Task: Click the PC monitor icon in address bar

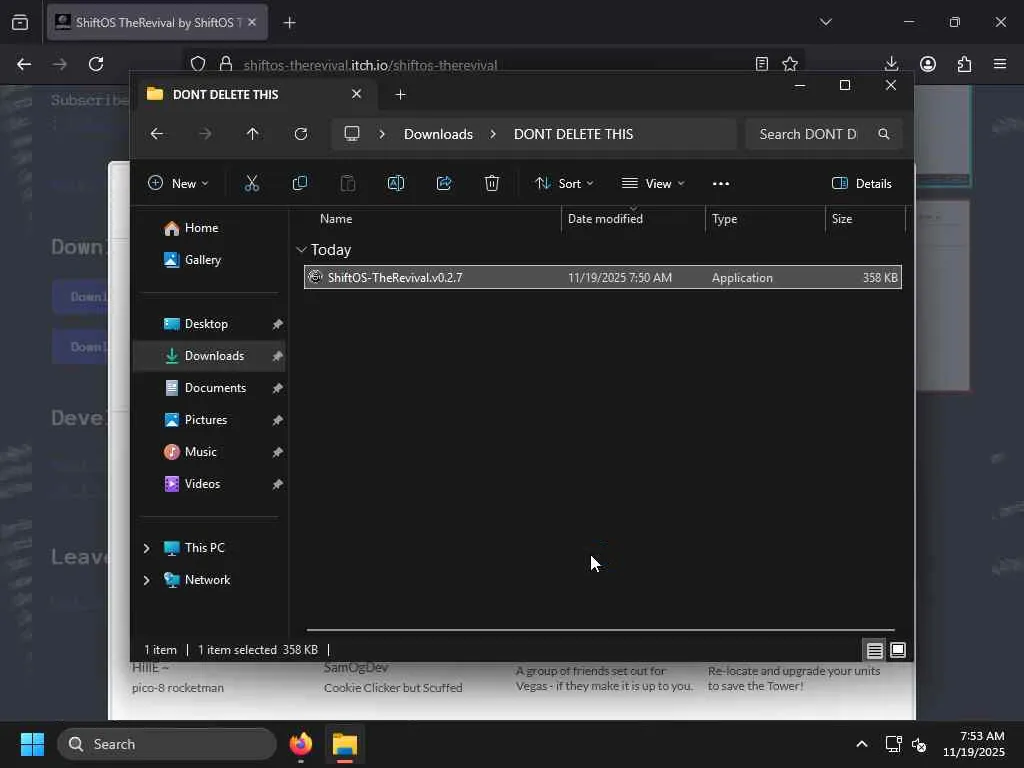Action: (x=352, y=134)
